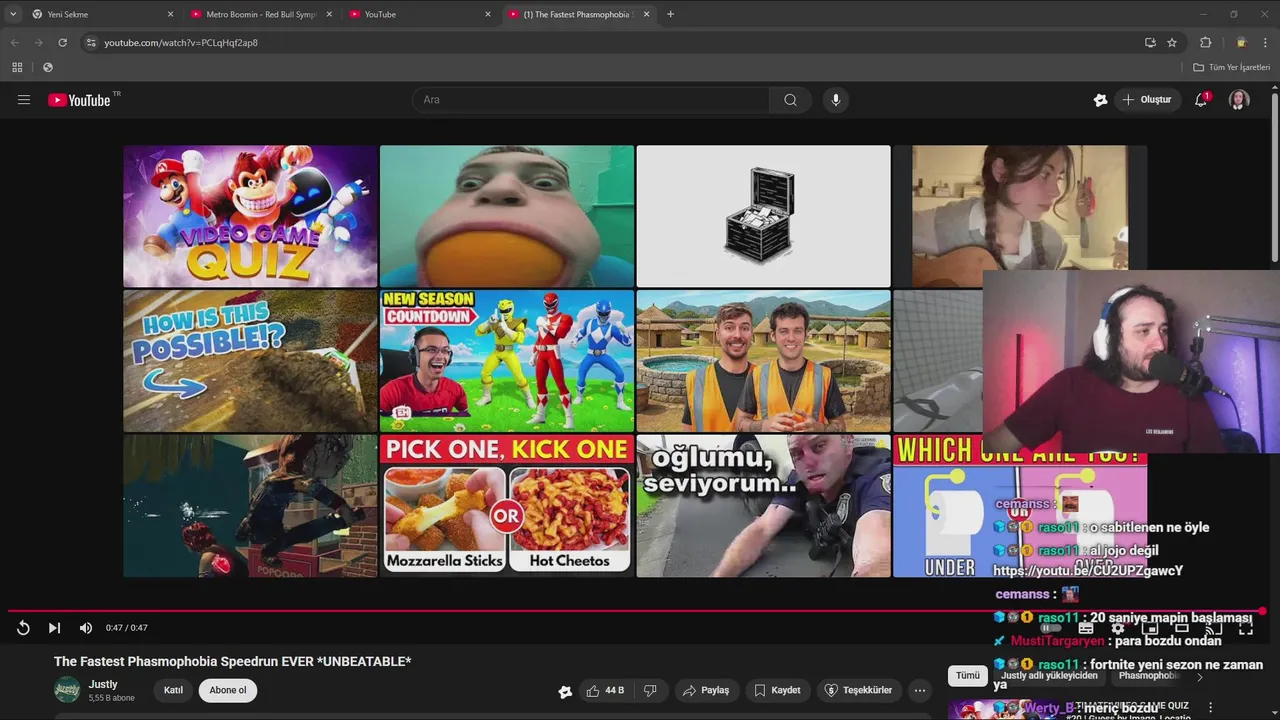Open Chrome three-dot menu
The height and width of the screenshot is (720, 1280).
[1265, 43]
